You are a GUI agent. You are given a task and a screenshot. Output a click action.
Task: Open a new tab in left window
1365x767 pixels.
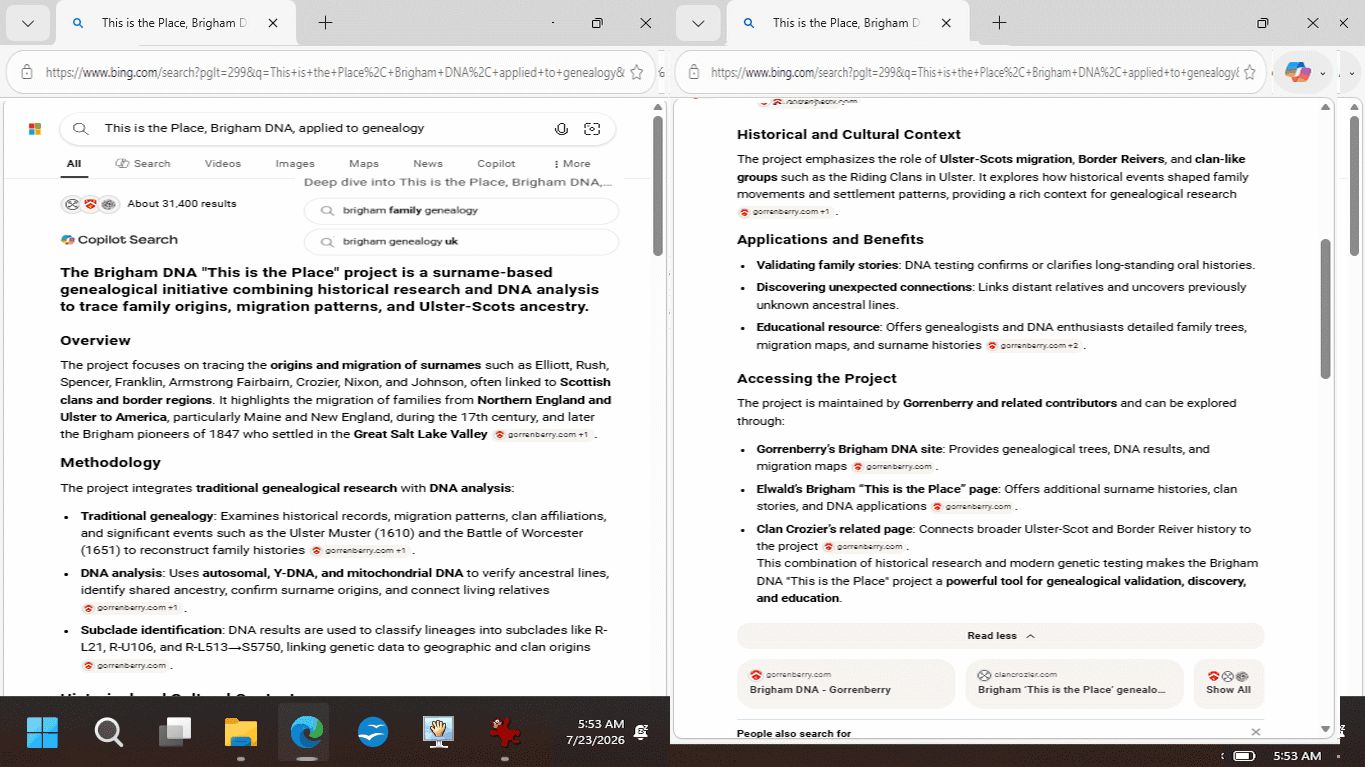click(x=325, y=23)
